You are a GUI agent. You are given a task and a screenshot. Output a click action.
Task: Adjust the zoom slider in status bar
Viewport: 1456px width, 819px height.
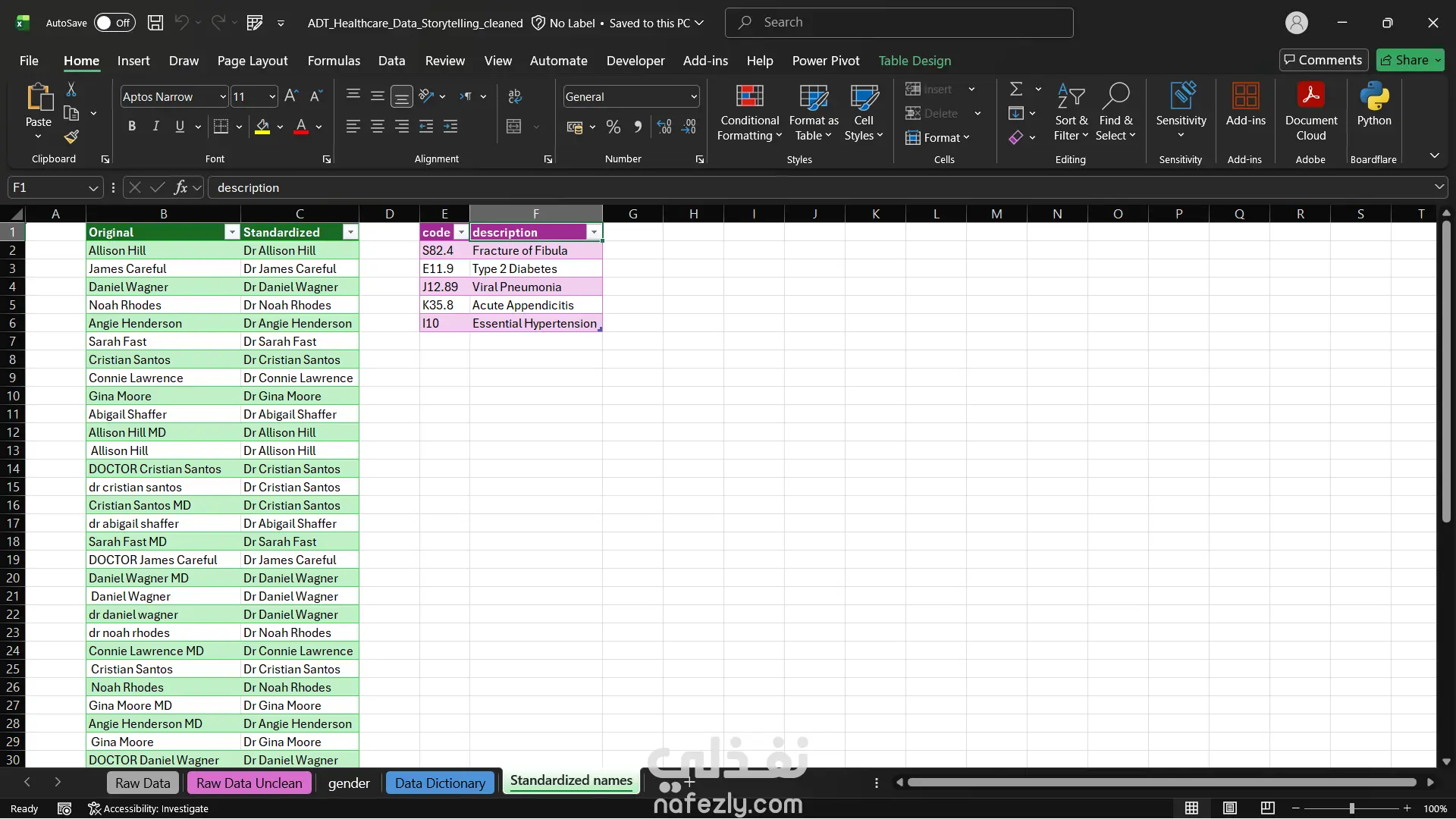tap(1351, 808)
